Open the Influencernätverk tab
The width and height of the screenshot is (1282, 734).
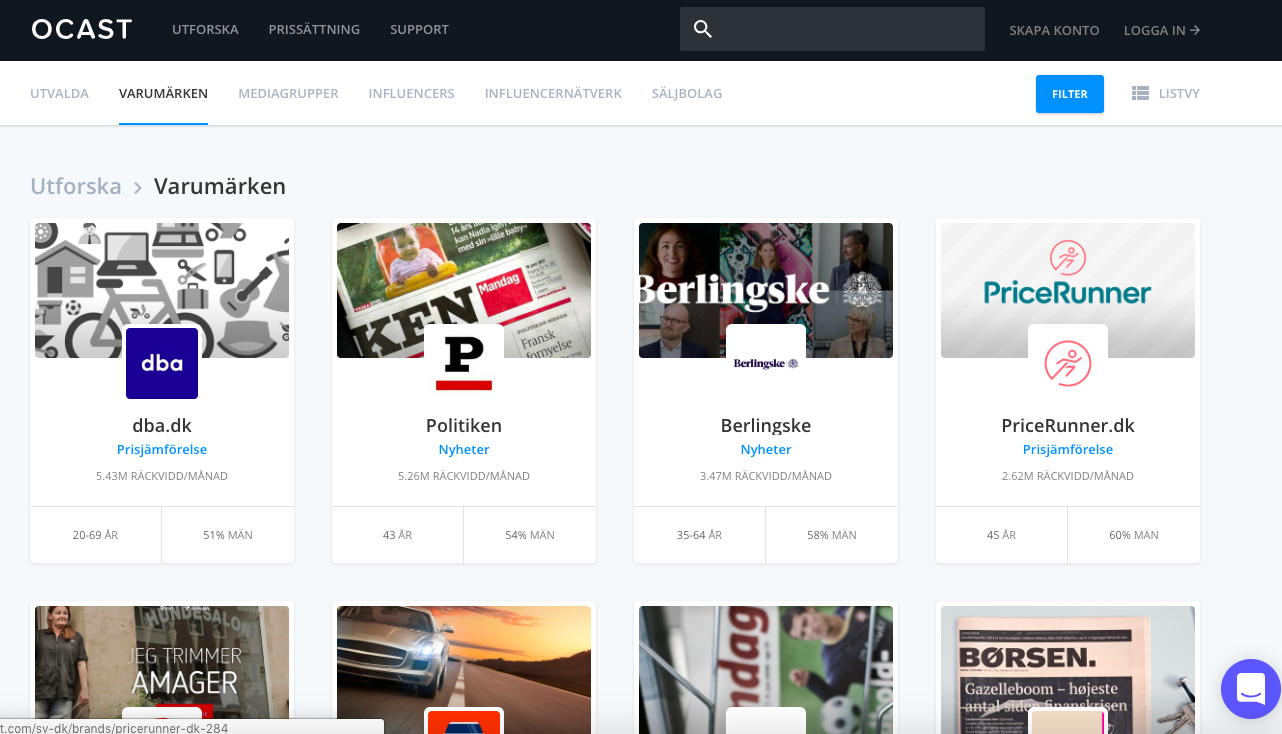(553, 93)
